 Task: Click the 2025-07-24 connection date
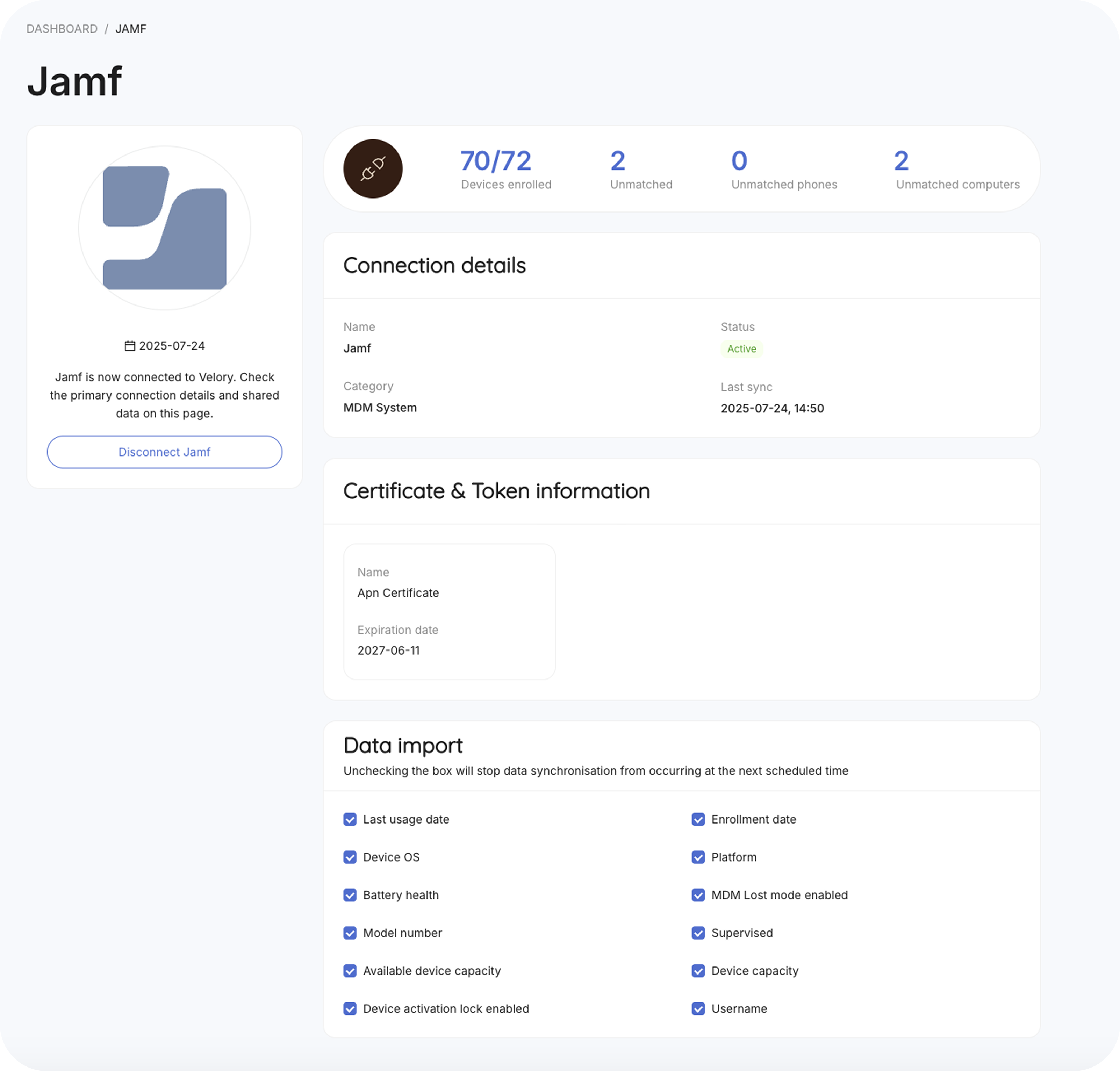point(172,346)
